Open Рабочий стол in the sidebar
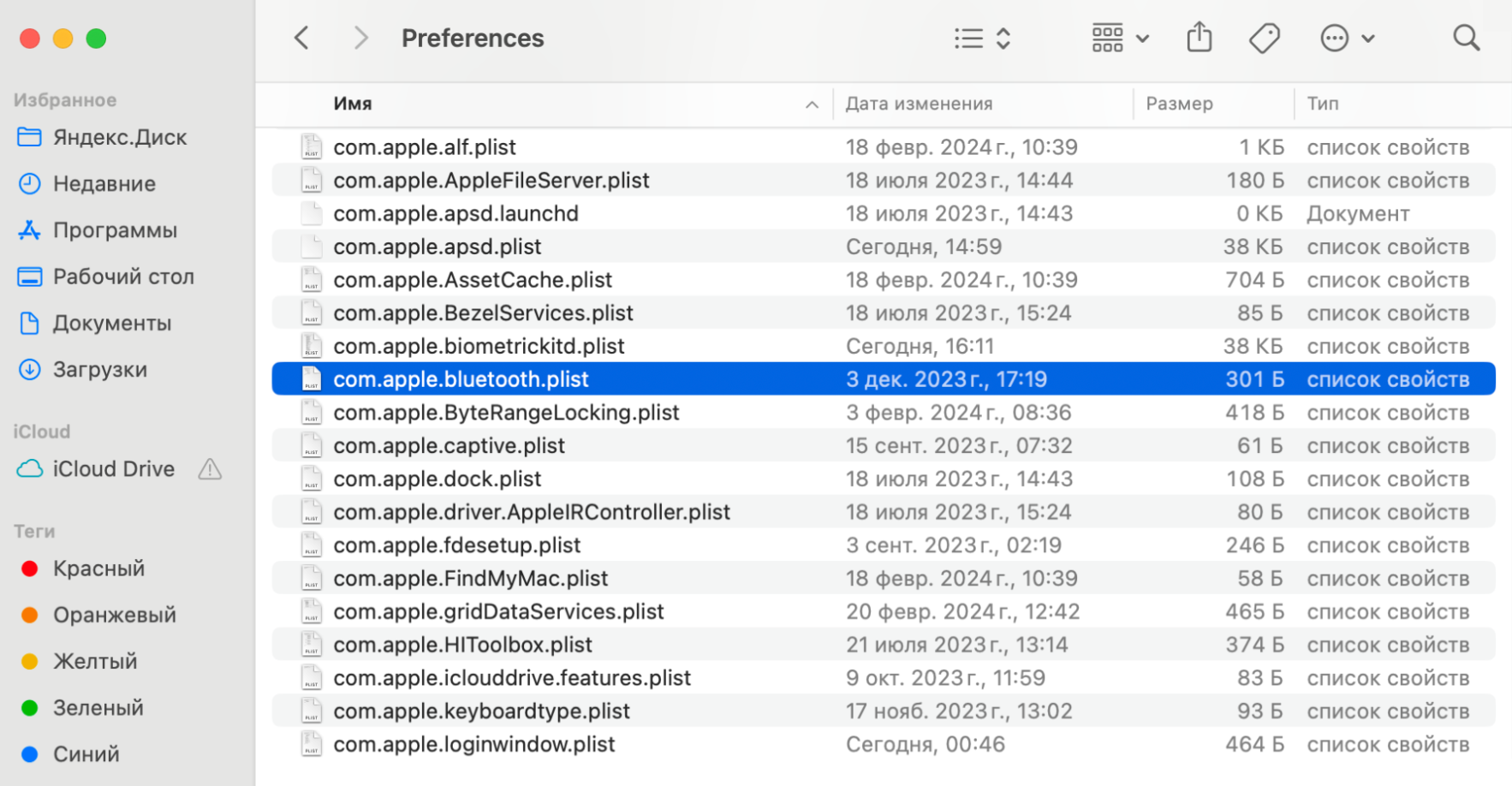 (x=123, y=277)
